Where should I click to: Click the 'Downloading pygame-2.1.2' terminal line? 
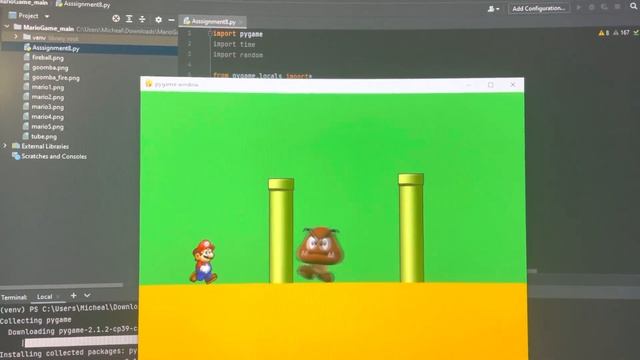point(73,331)
